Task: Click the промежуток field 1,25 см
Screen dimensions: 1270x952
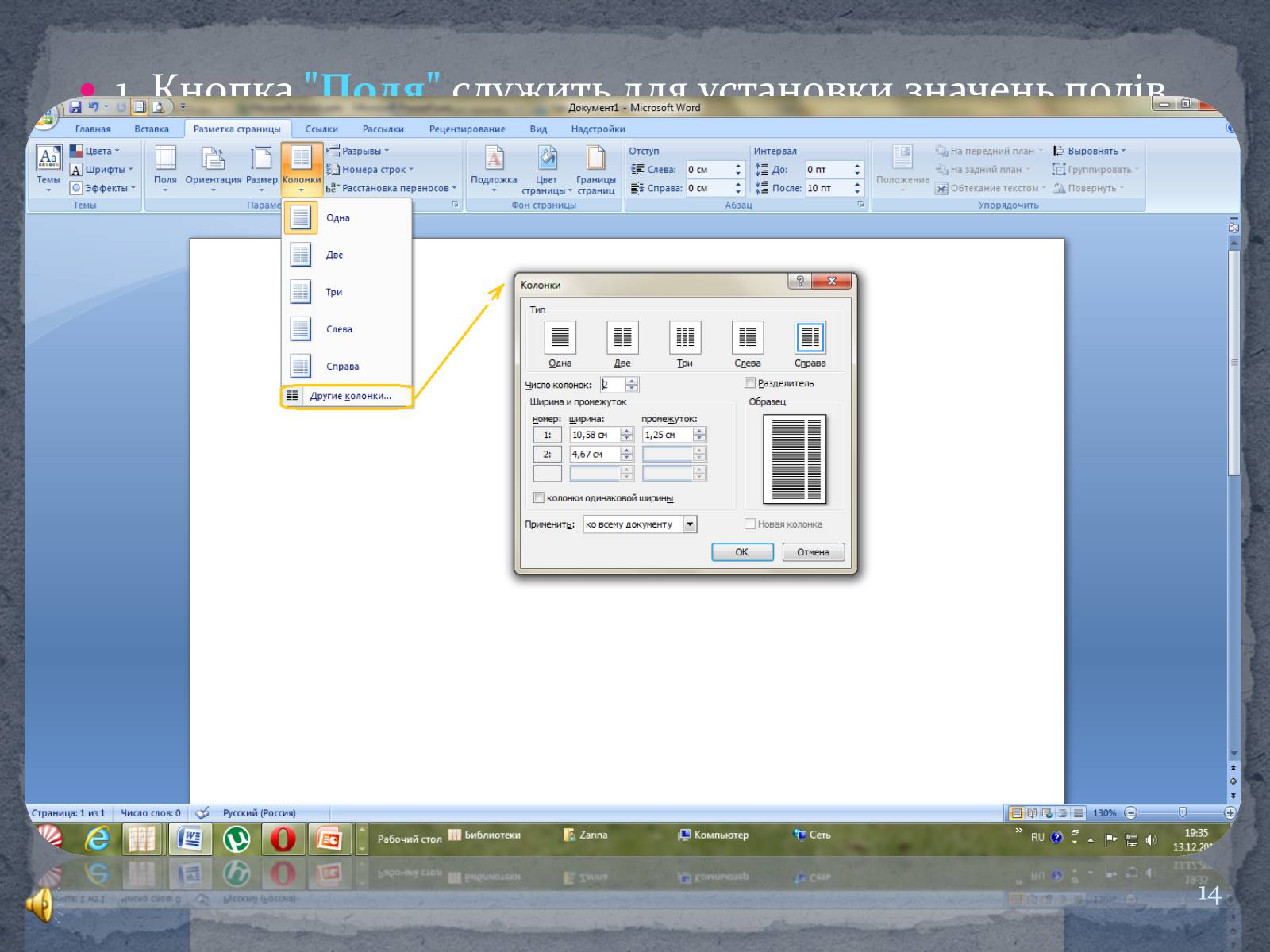Action: [x=668, y=435]
